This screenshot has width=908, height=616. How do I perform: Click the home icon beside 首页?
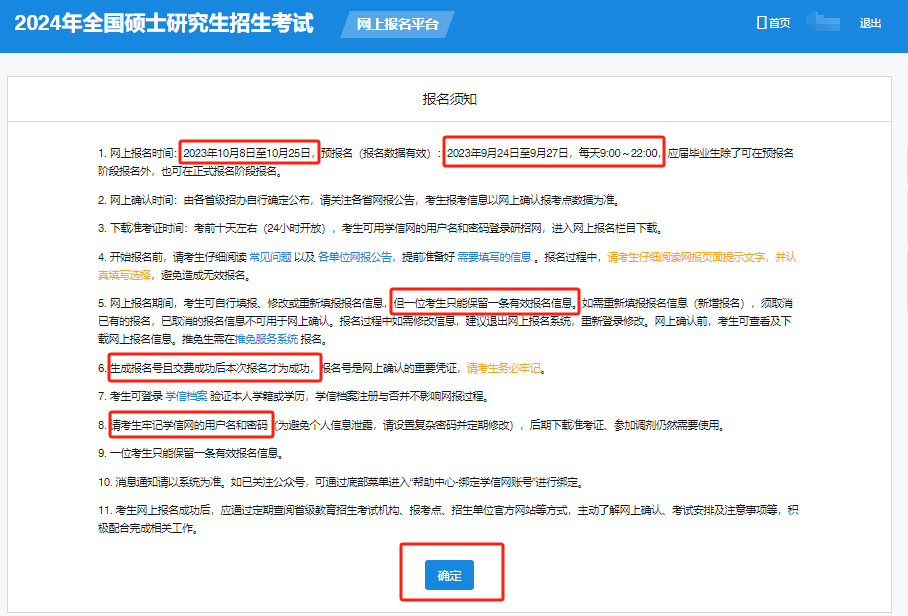761,23
